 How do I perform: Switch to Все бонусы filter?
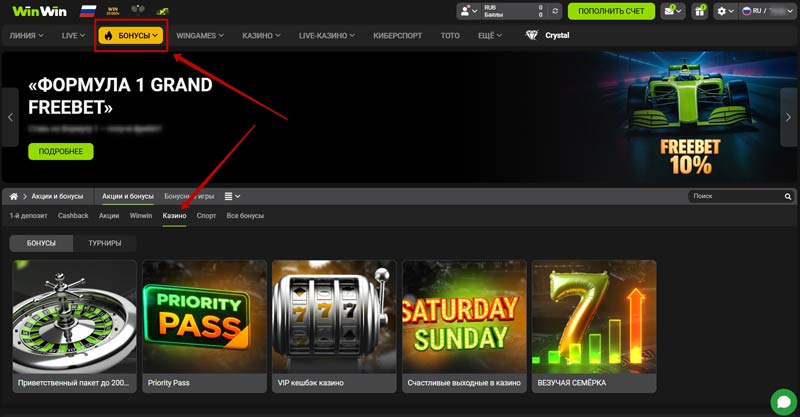click(245, 216)
